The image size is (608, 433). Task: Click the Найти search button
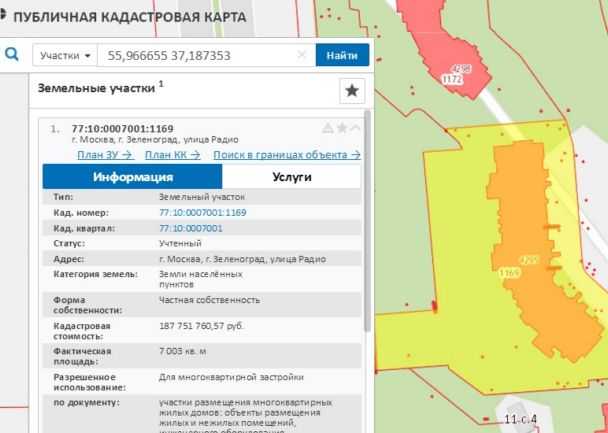click(342, 55)
